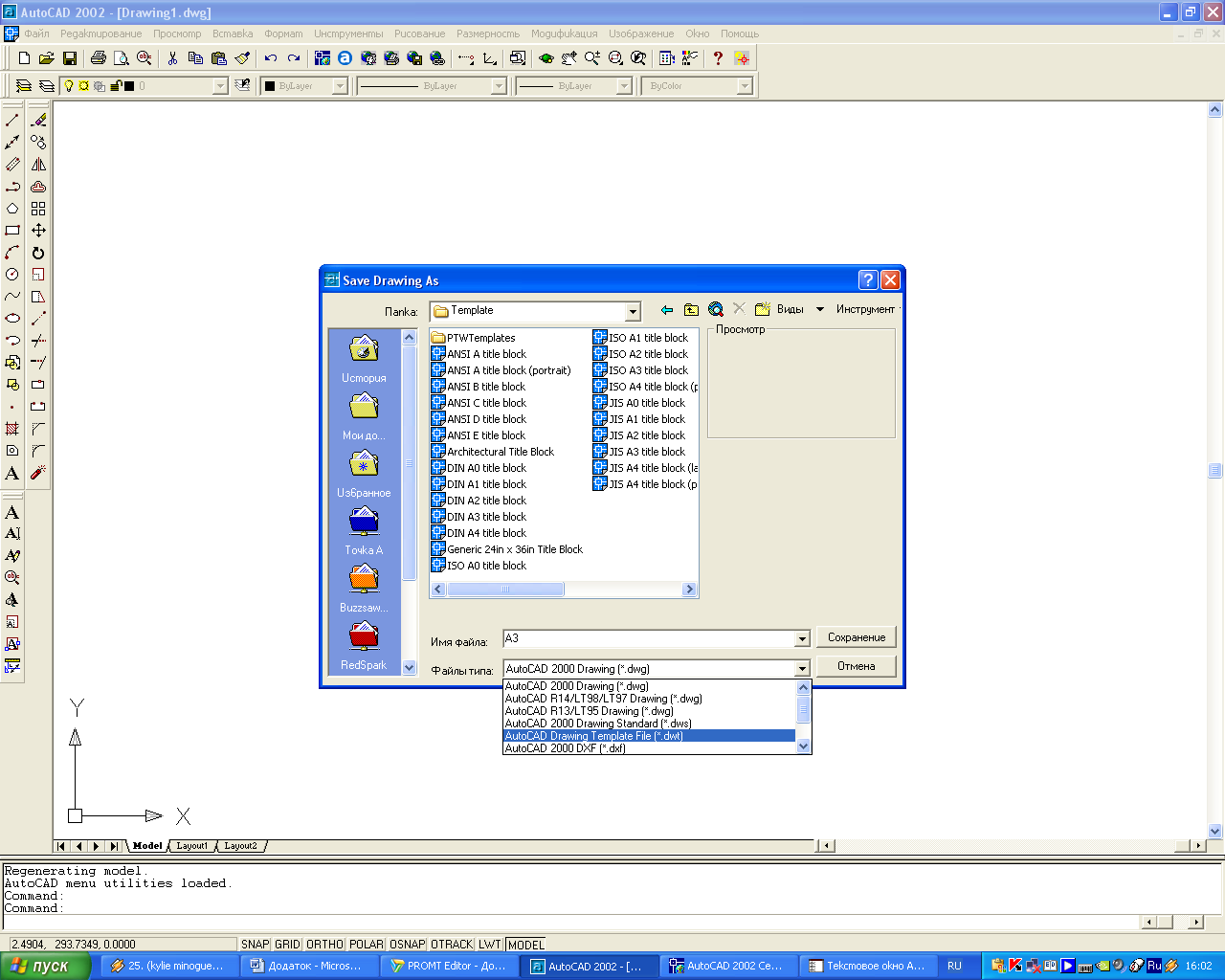Open the Favorites location in dialog sidebar
The width and height of the screenshot is (1225, 980).
point(364,474)
